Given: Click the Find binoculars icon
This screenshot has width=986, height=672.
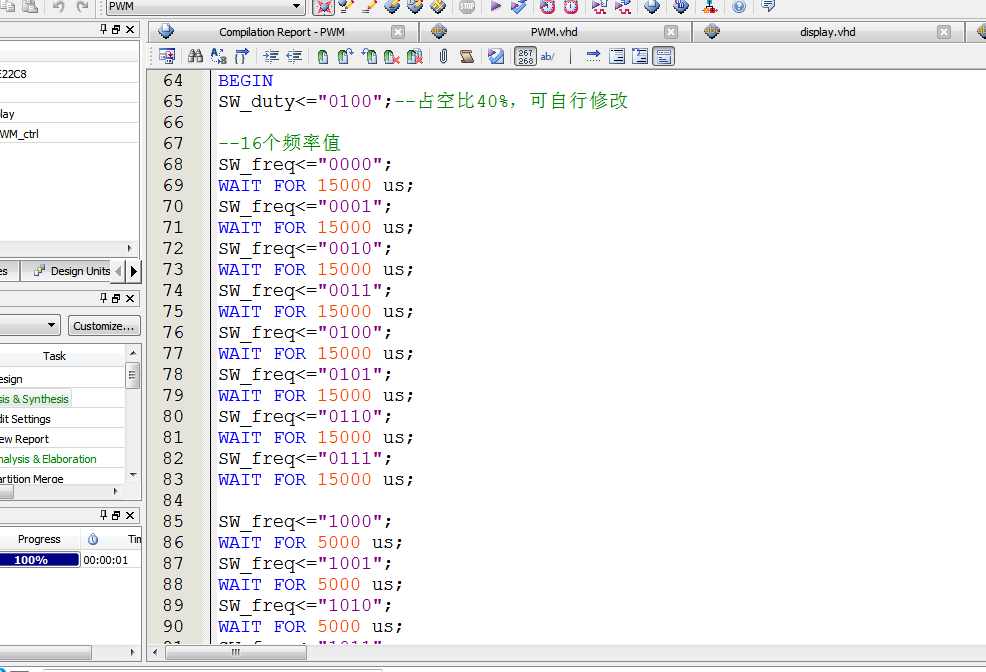Looking at the screenshot, I should click(196, 57).
